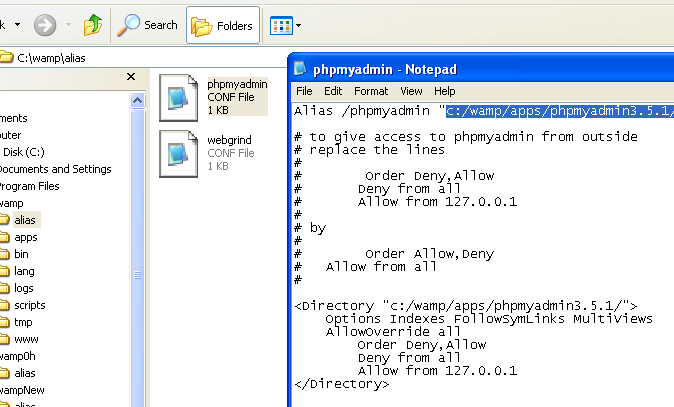Image resolution: width=674 pixels, height=407 pixels.
Task: Click the bin folder icon in tree
Action: click(4, 254)
